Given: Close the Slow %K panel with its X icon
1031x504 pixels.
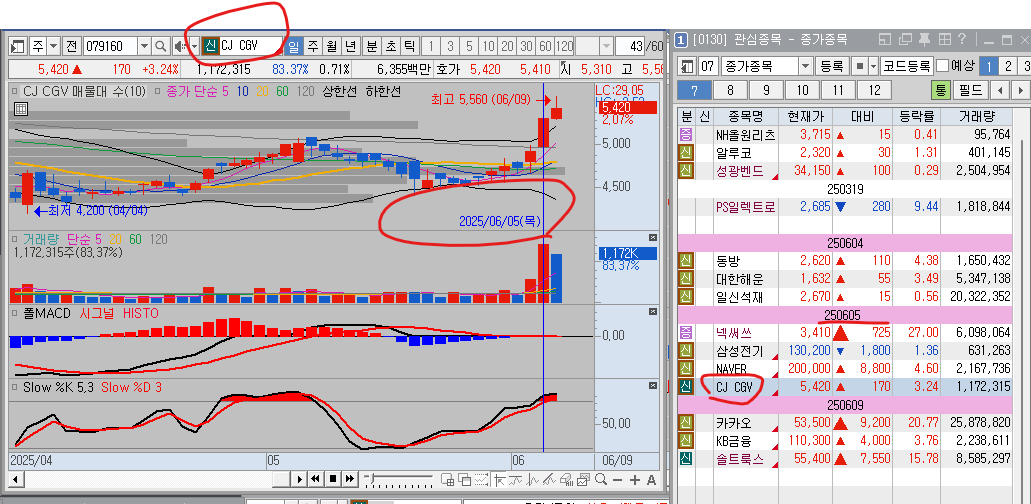Looking at the screenshot, I should (x=653, y=384).
